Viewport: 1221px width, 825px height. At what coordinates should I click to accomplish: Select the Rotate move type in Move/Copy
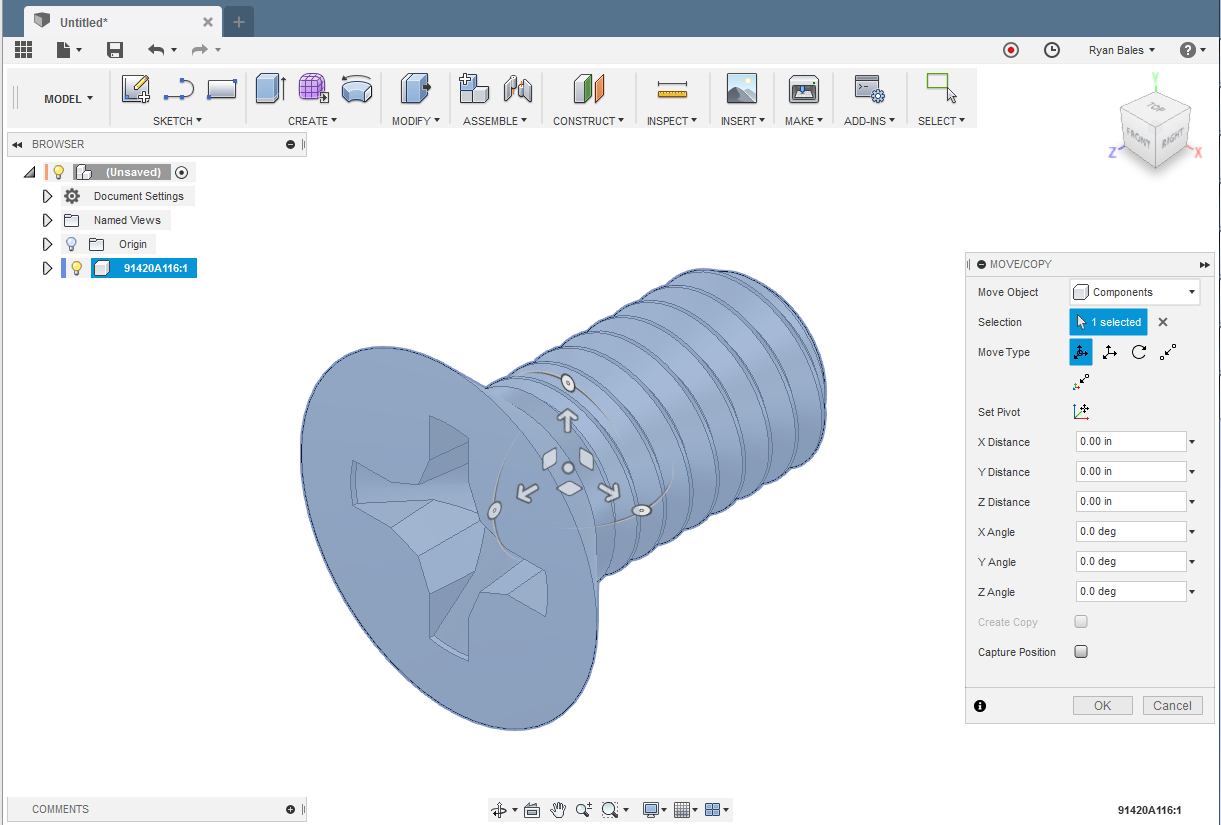coord(1138,352)
